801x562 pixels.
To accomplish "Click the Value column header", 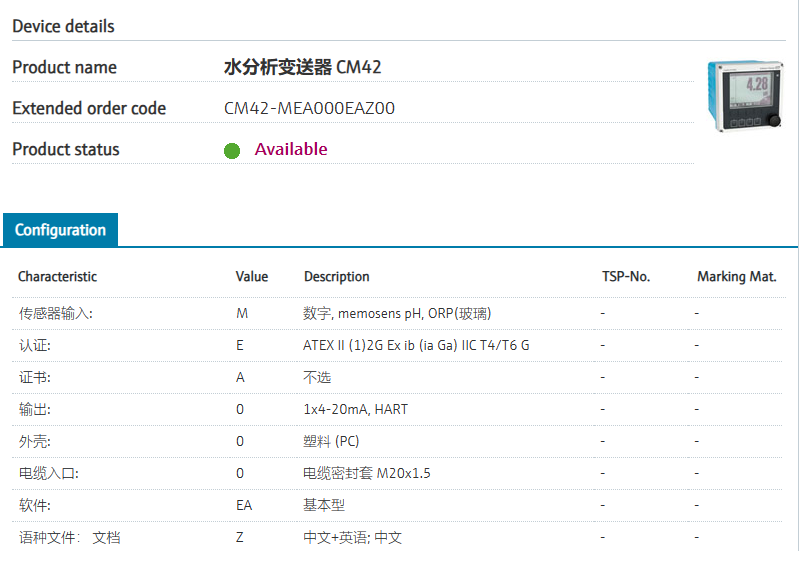I will (252, 276).
